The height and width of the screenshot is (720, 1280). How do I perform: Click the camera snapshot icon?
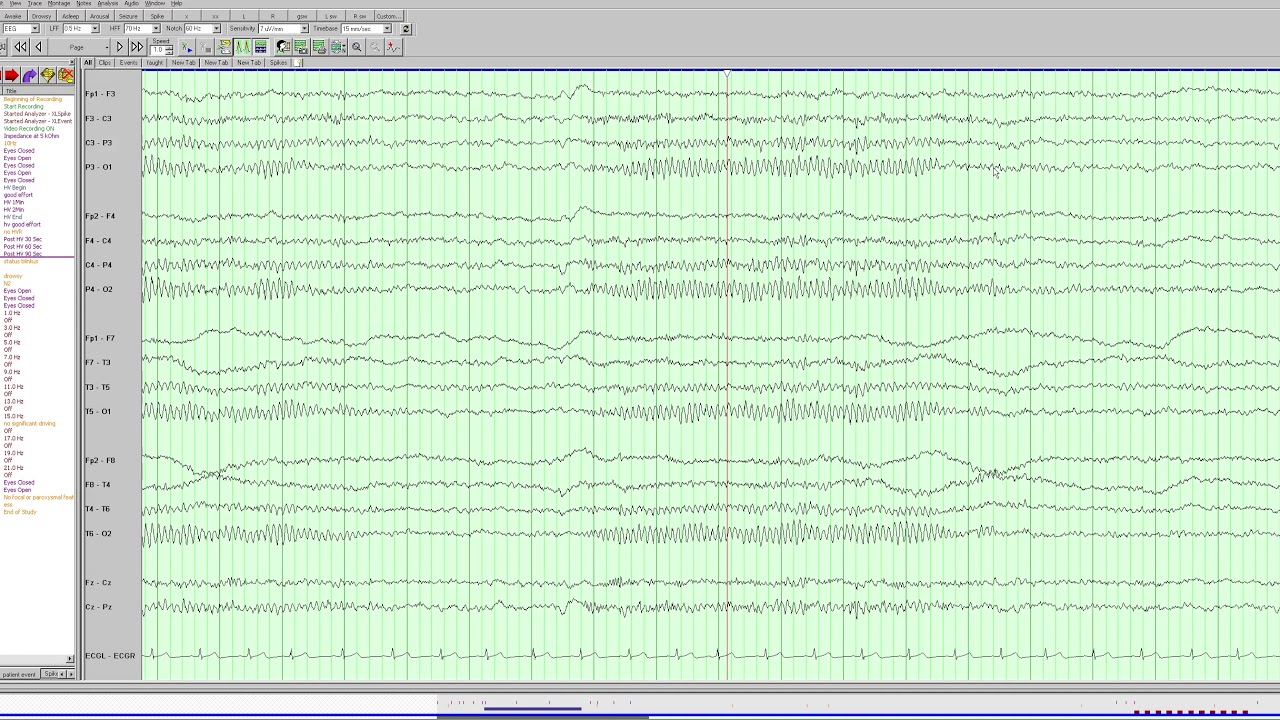tap(301, 47)
